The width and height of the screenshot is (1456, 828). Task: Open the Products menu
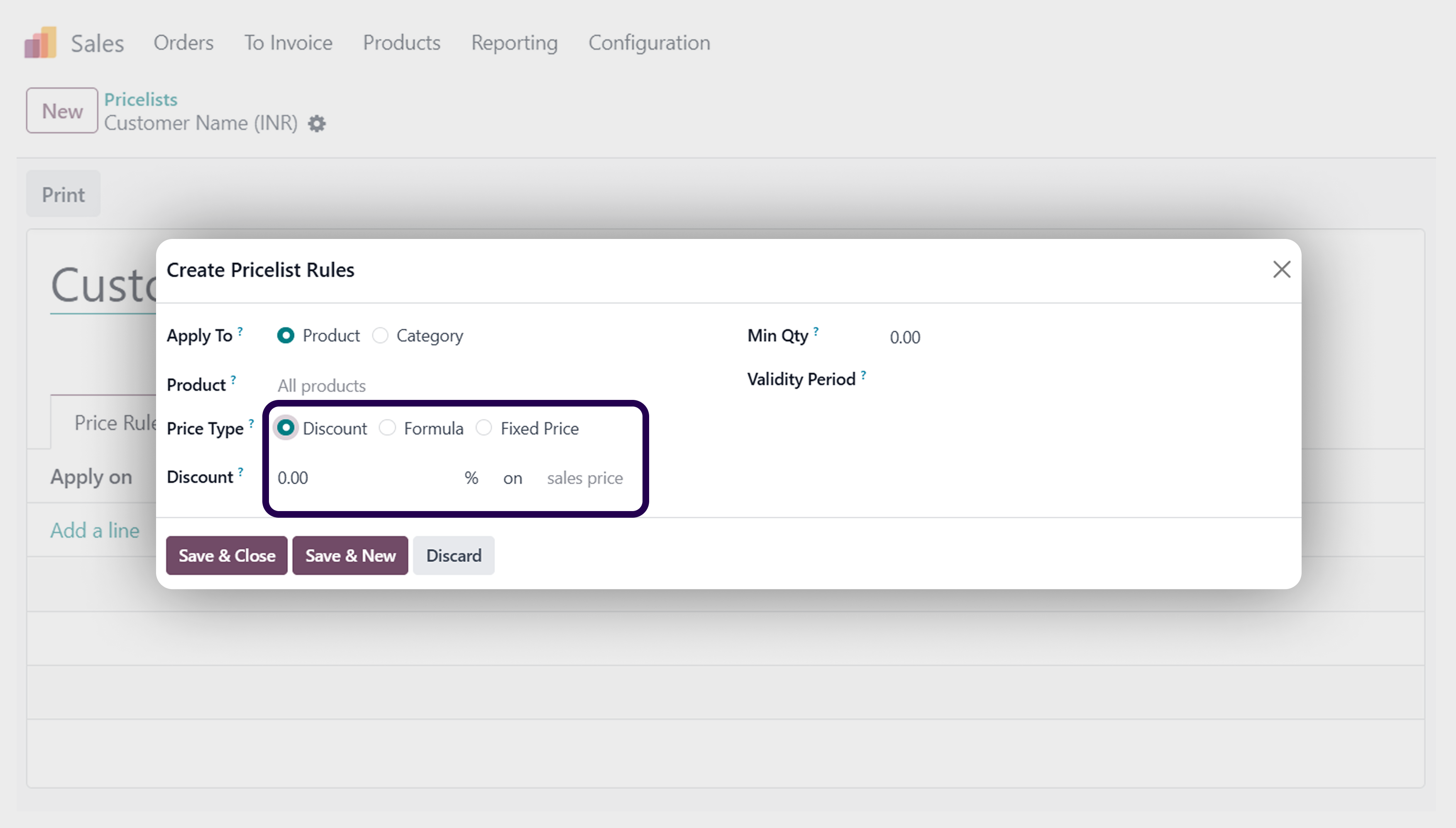pyautogui.click(x=402, y=43)
